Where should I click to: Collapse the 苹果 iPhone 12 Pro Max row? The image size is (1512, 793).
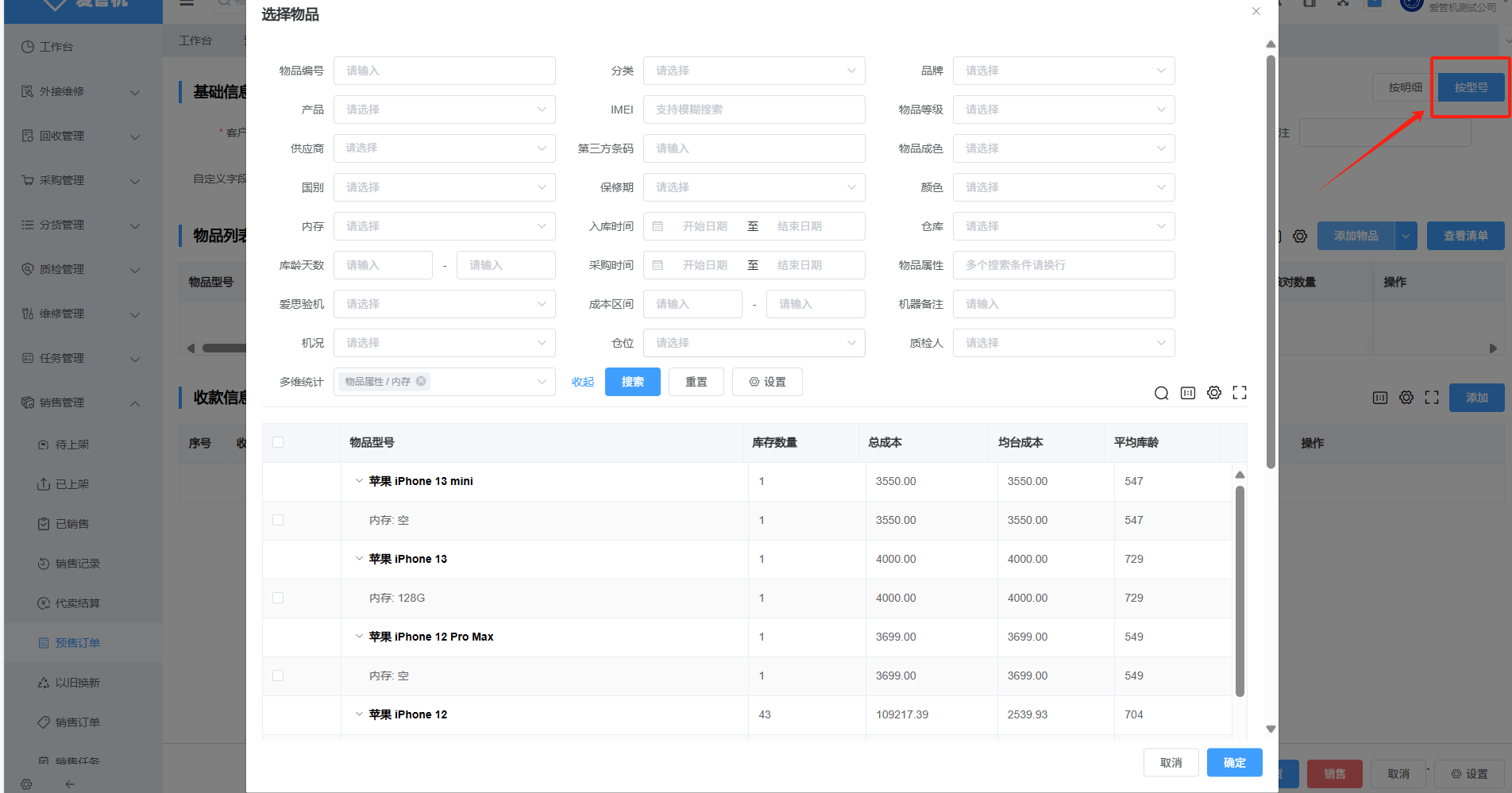click(x=359, y=637)
